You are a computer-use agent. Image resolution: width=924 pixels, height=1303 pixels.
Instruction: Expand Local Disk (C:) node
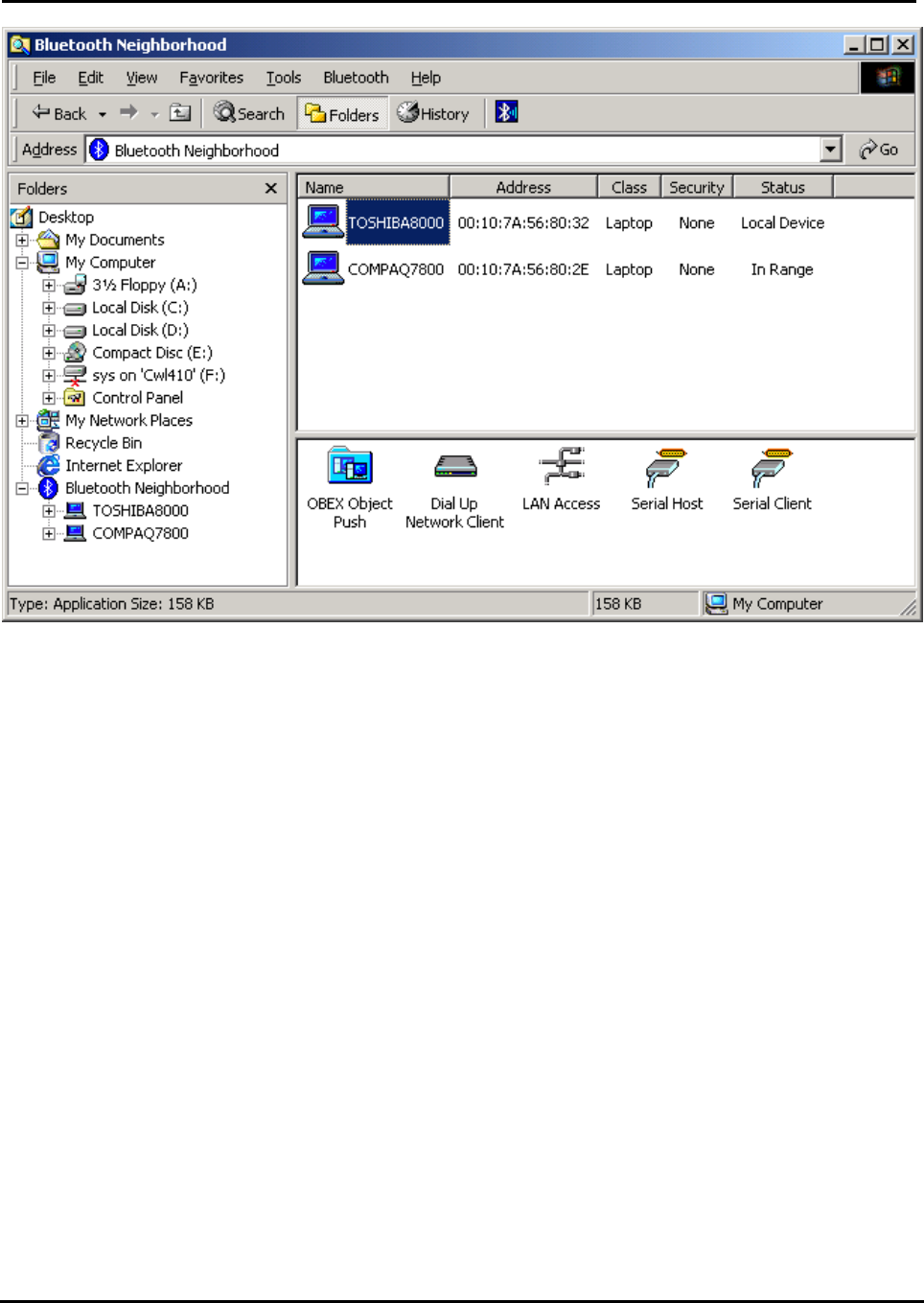pyautogui.click(x=49, y=308)
